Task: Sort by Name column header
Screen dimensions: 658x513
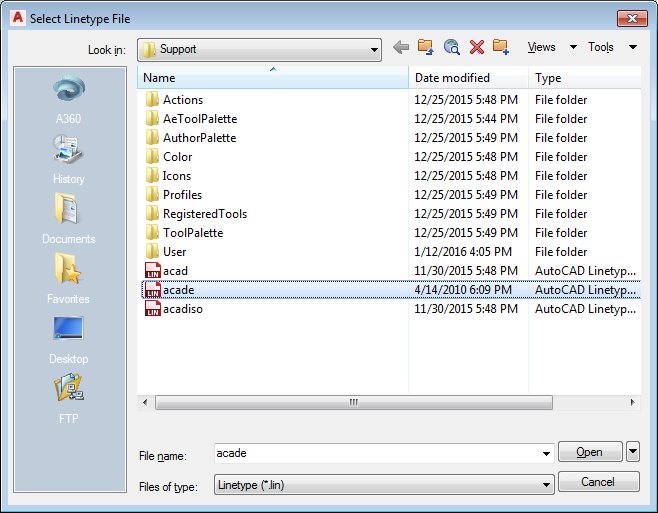Action: click(273, 78)
